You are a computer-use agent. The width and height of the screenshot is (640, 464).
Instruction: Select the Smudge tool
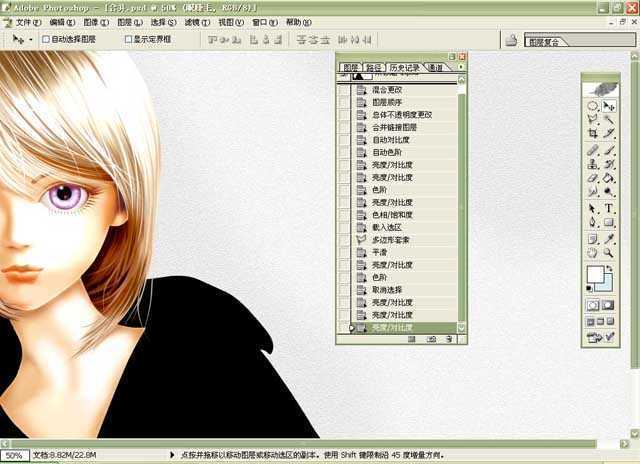(x=593, y=191)
